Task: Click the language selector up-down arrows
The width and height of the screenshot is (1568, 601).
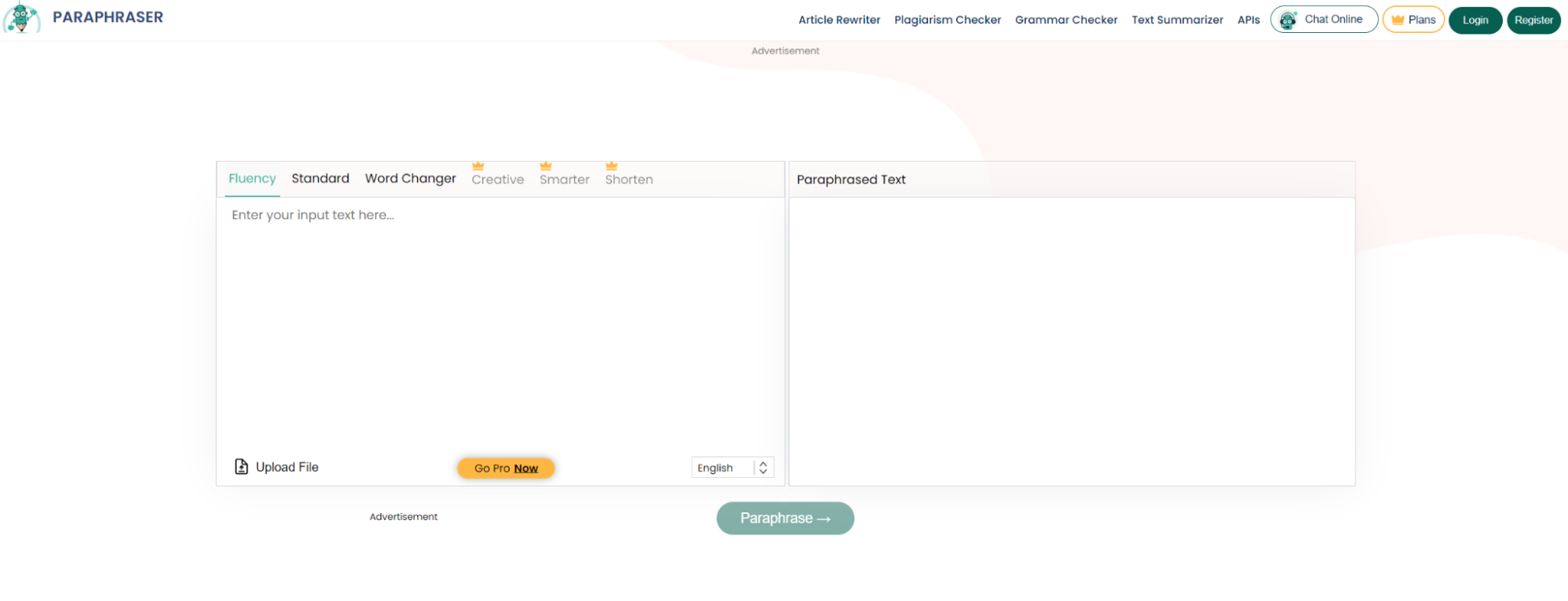Action: (x=763, y=468)
